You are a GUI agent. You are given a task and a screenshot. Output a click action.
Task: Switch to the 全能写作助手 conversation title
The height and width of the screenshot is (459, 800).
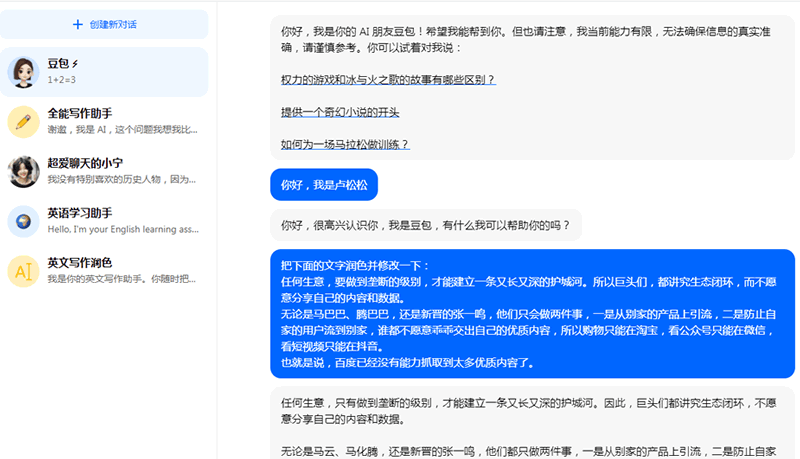coord(79,113)
